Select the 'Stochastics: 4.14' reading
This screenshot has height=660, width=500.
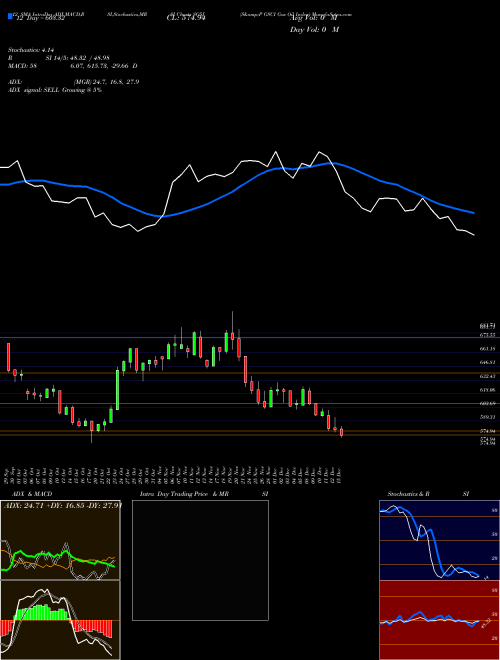pyautogui.click(x=32, y=50)
